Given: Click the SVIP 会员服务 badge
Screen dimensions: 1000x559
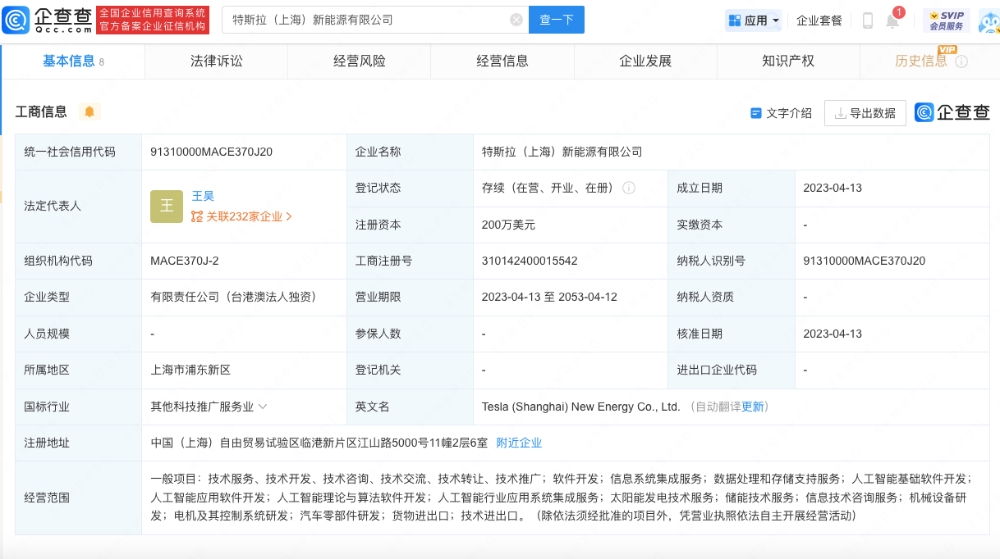Looking at the screenshot, I should (x=946, y=20).
